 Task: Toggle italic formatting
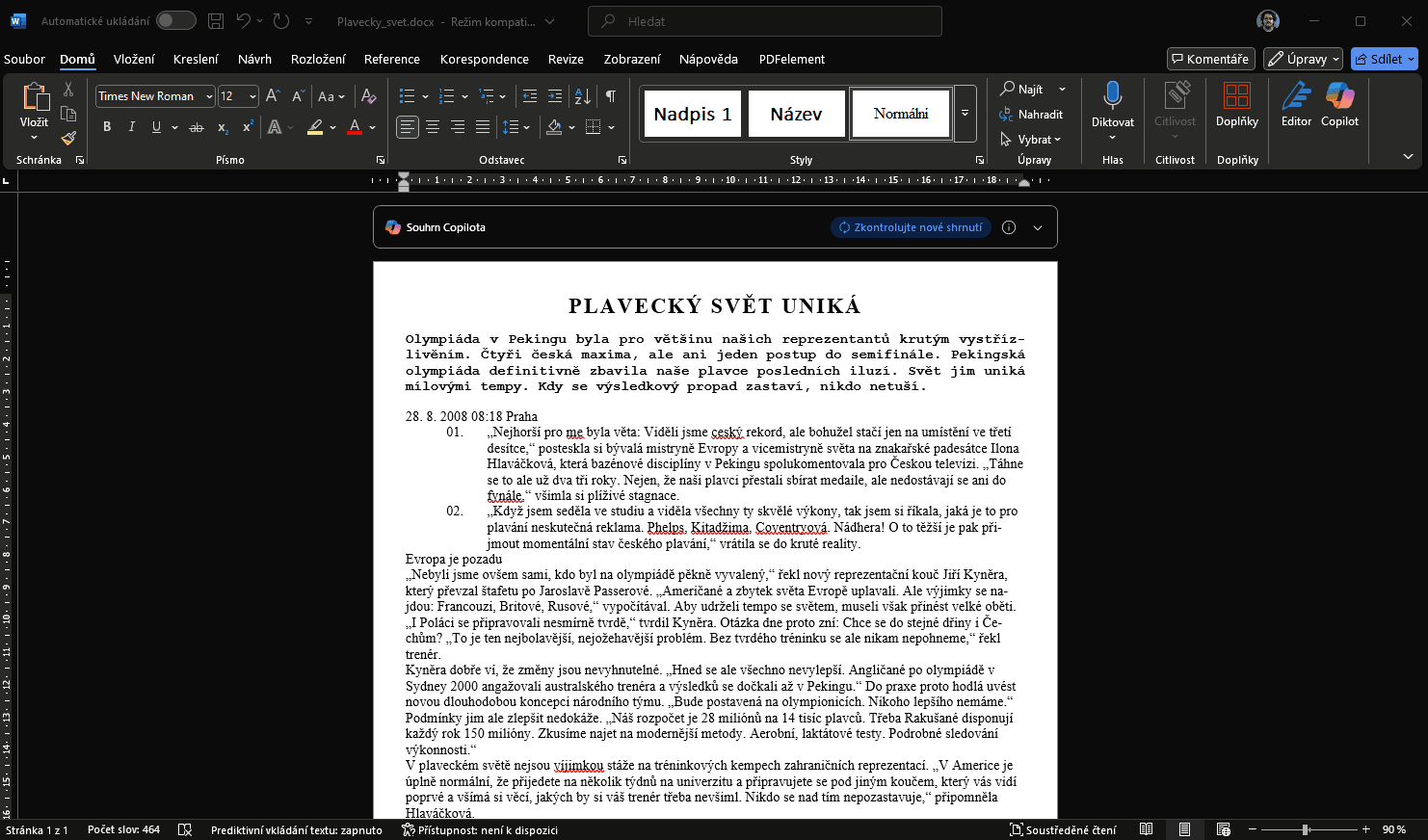[x=132, y=127]
